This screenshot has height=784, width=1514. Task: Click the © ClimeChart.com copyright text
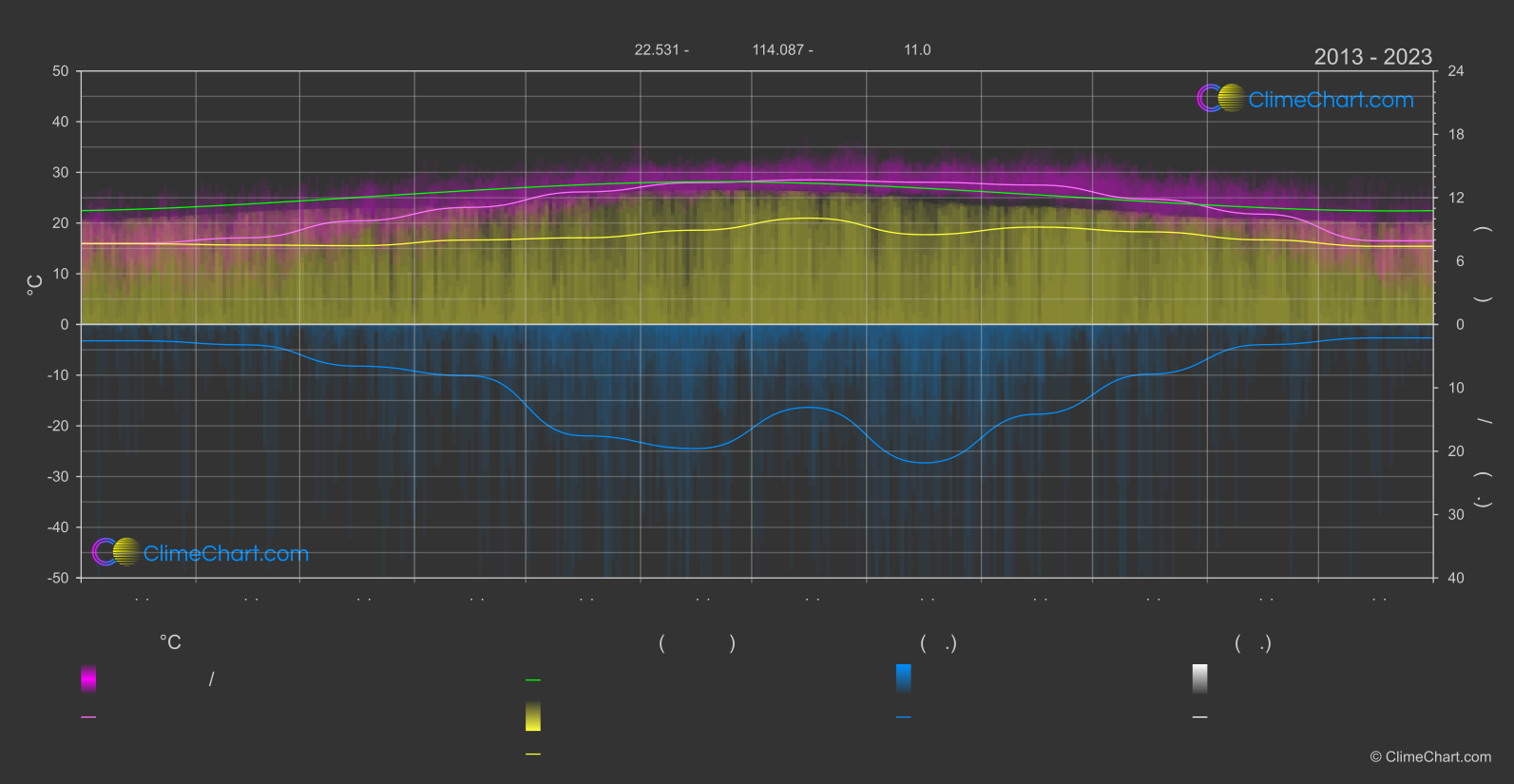coord(1430,756)
